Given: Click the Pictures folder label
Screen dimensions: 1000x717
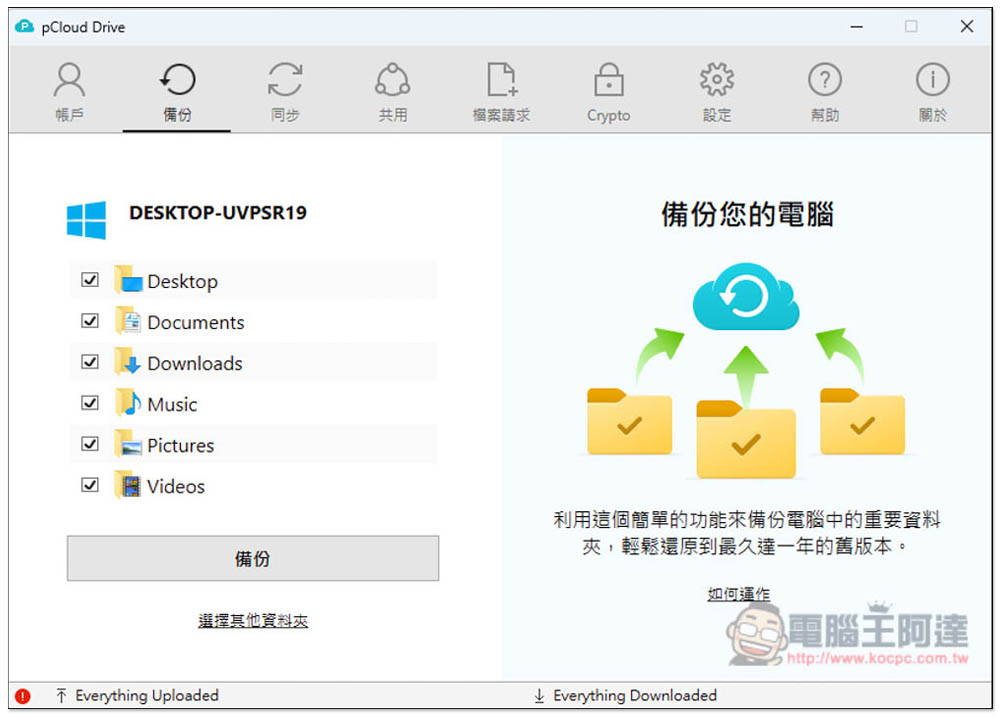Looking at the screenshot, I should [x=180, y=445].
